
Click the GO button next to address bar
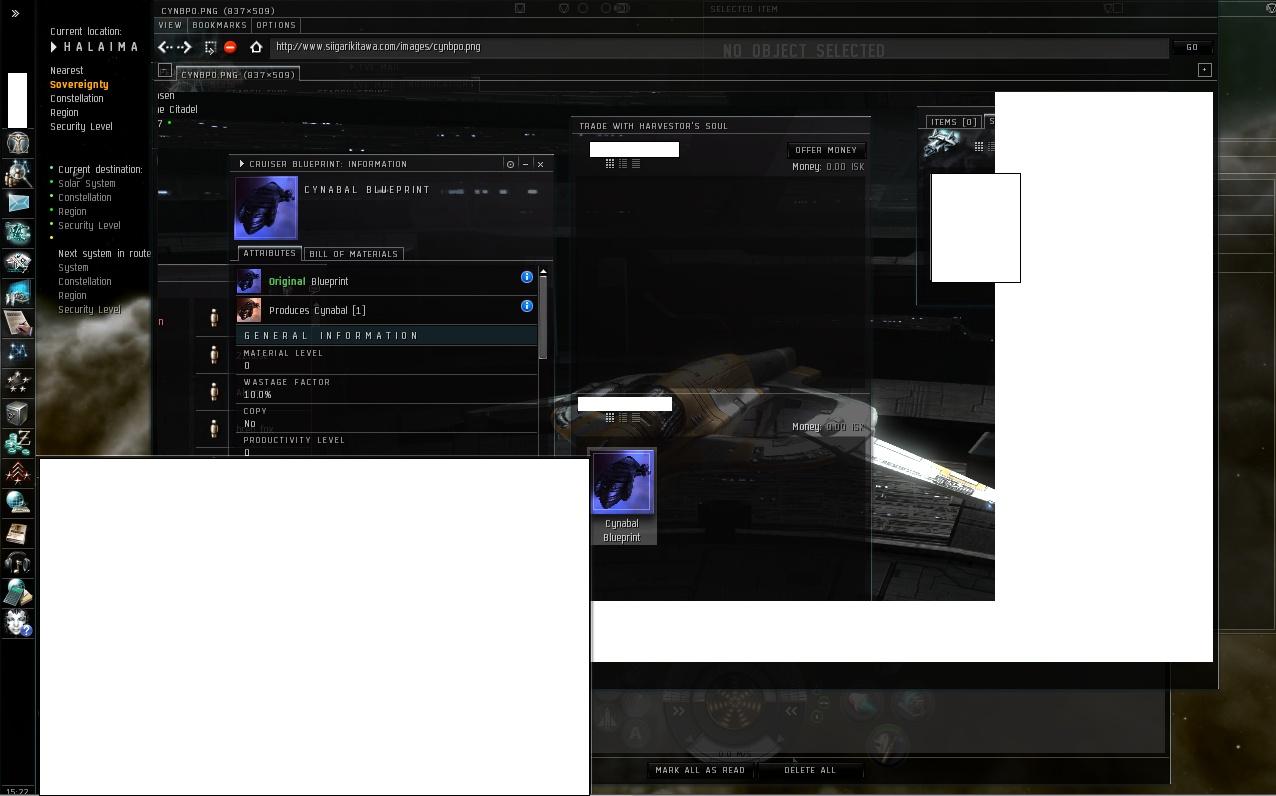1191,47
